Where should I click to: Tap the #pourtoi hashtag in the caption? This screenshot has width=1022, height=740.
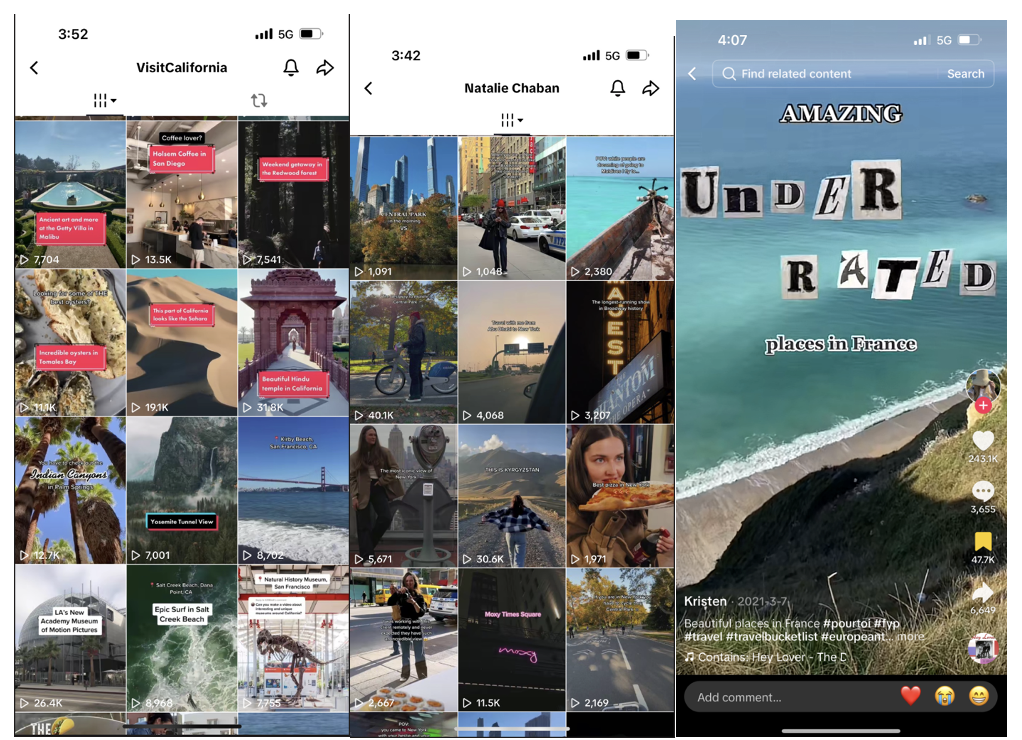846,623
